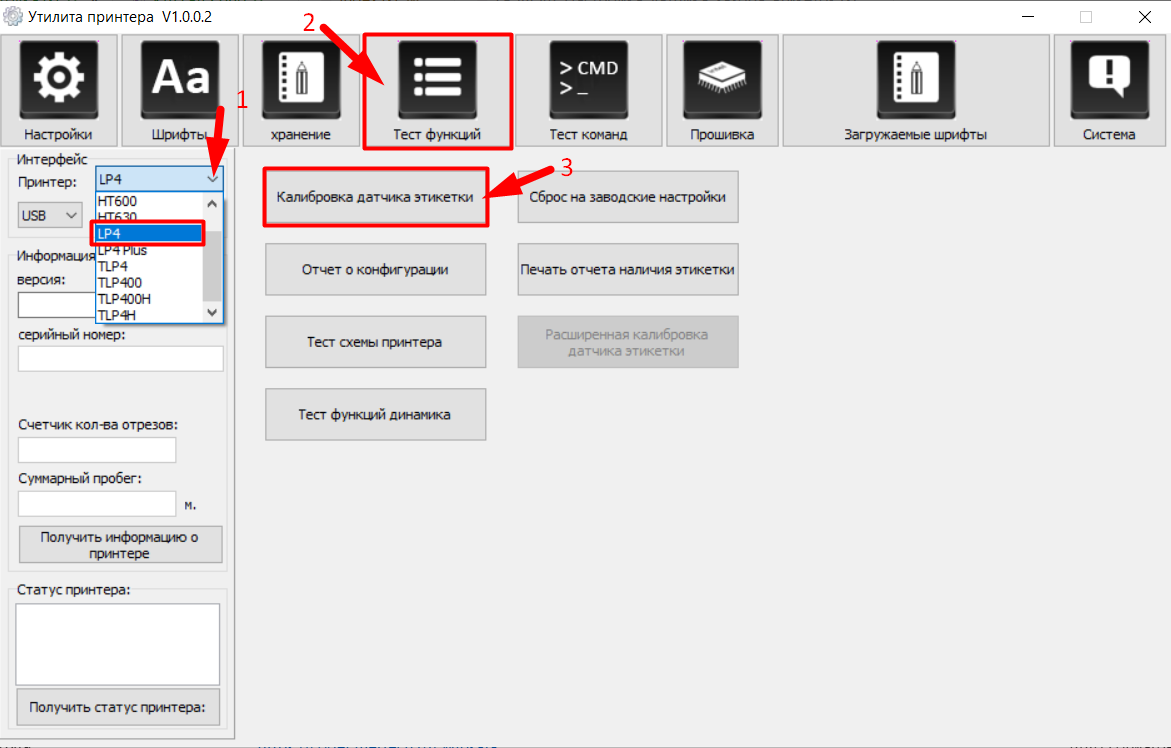Click Сброс на заводские настройки button
Viewport: 1171px width, 748px height.
click(x=627, y=197)
